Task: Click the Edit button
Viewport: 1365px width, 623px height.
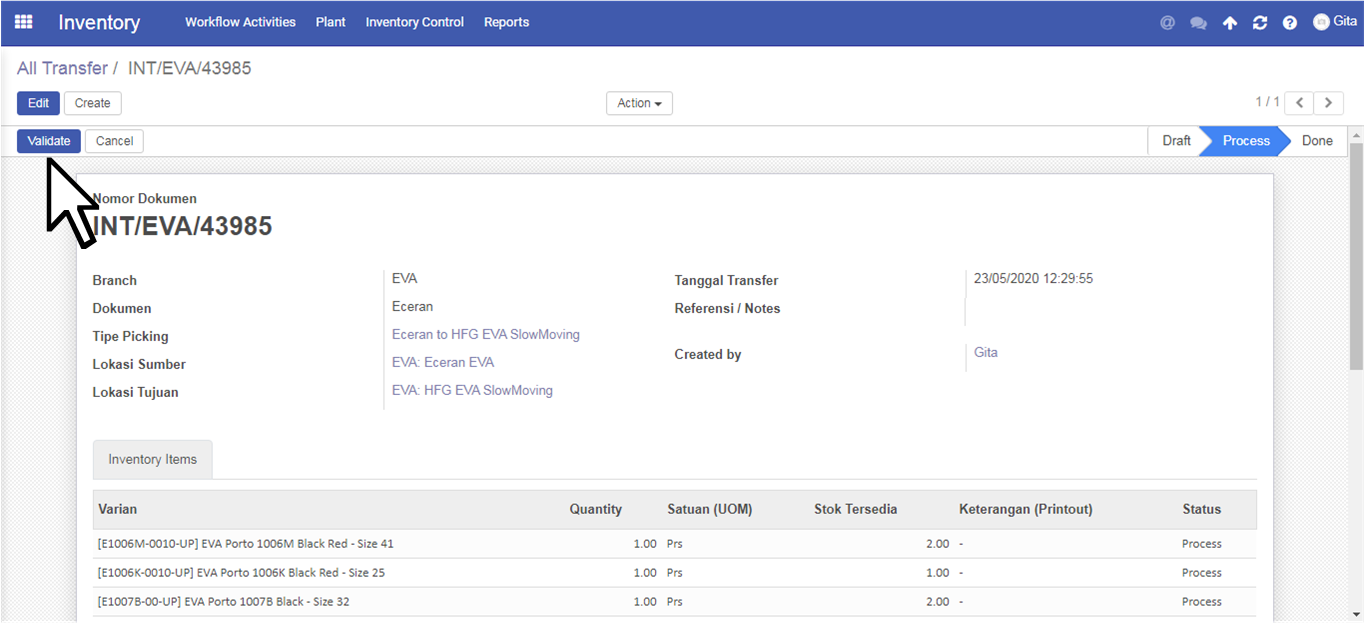Action: point(38,103)
